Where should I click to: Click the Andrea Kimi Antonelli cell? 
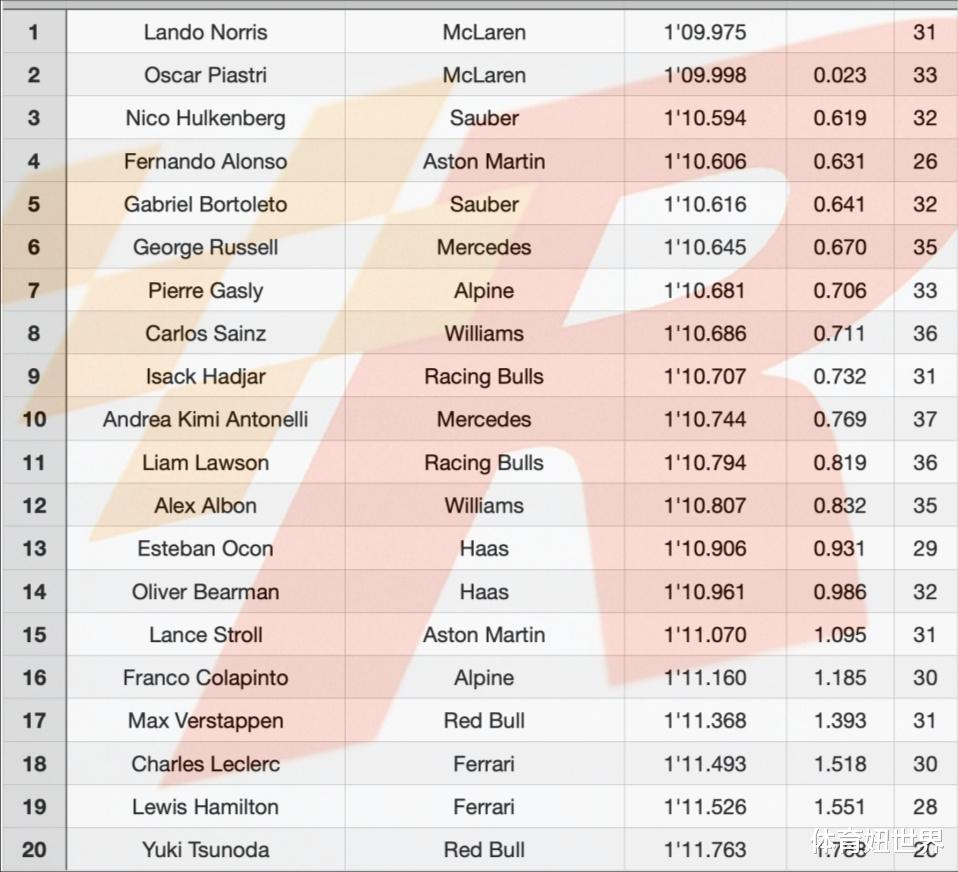coord(205,419)
